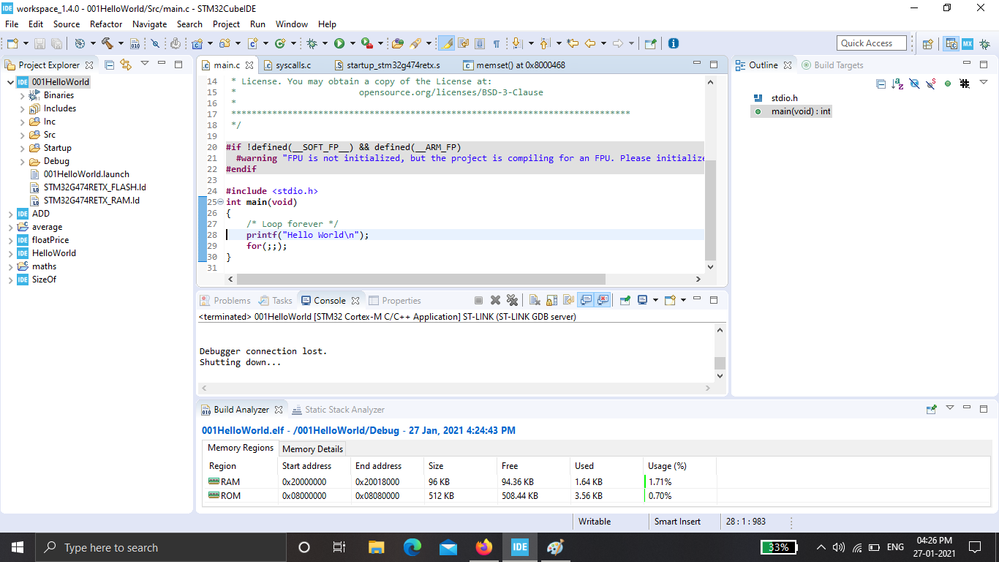The height and width of the screenshot is (562, 999).
Task: Click Collapse All icon in Project Explorer
Action: click(110, 65)
